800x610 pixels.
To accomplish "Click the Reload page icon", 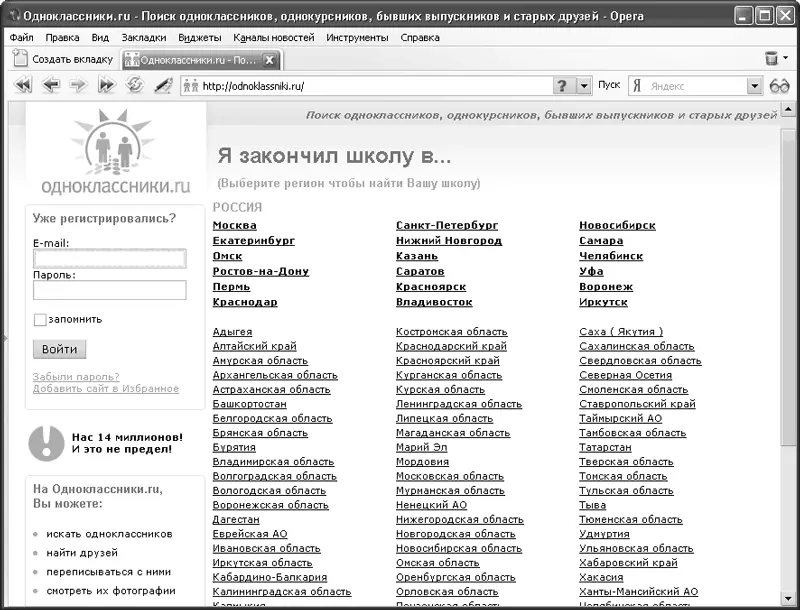I will tap(134, 86).
